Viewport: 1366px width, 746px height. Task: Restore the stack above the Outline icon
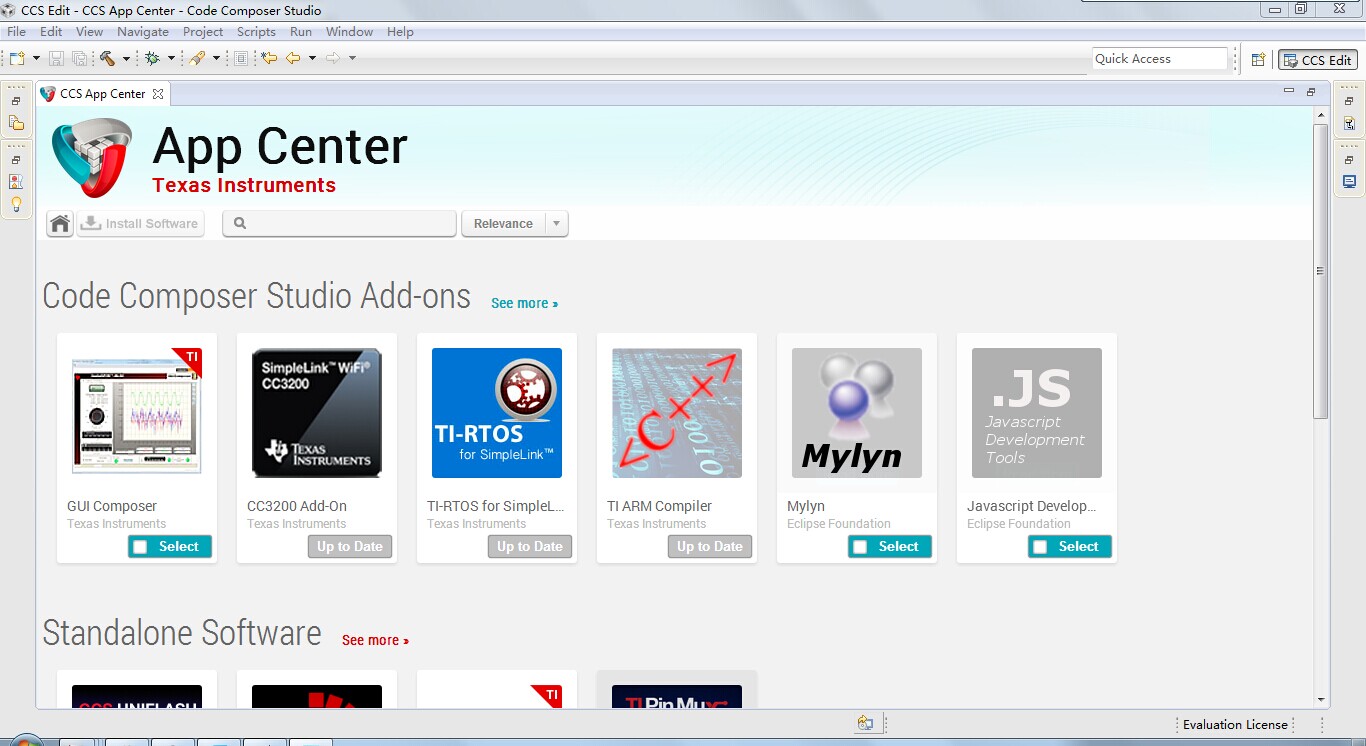[x=1349, y=102]
